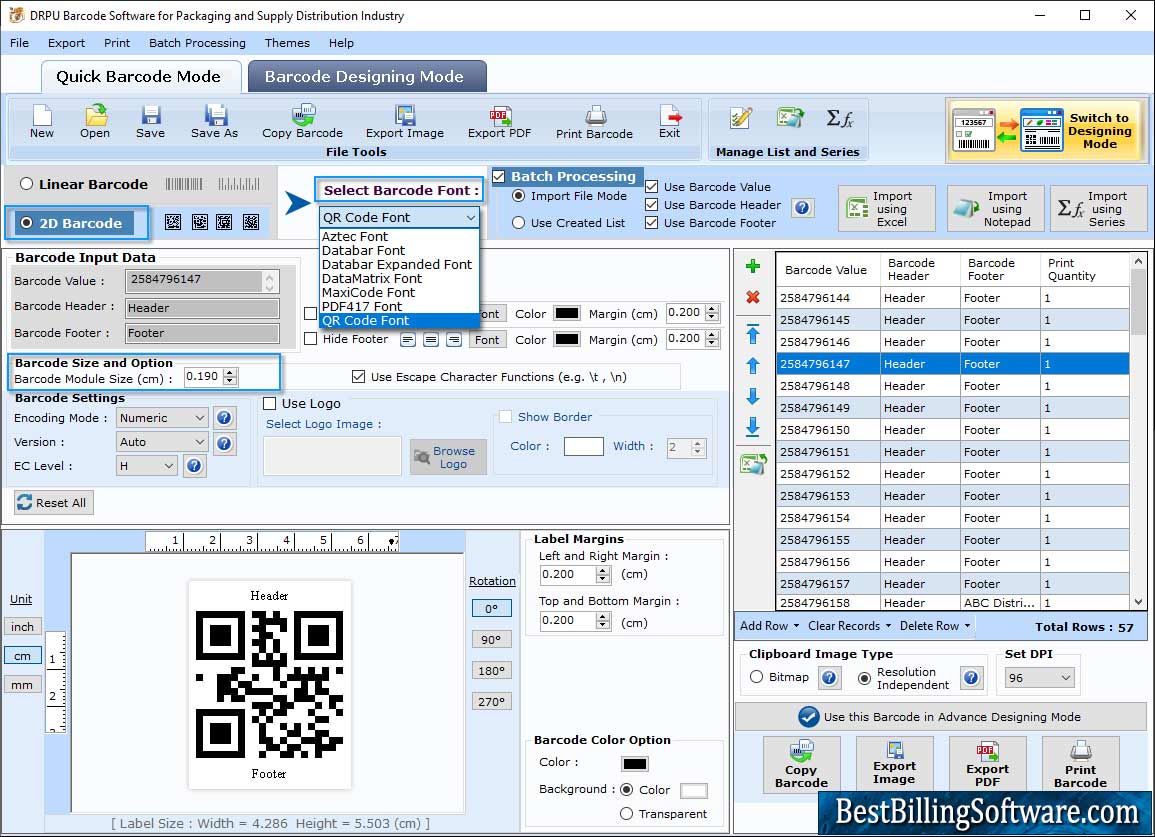The width and height of the screenshot is (1155, 837).
Task: Click the Hide Footer row color swatch
Action: point(566,340)
